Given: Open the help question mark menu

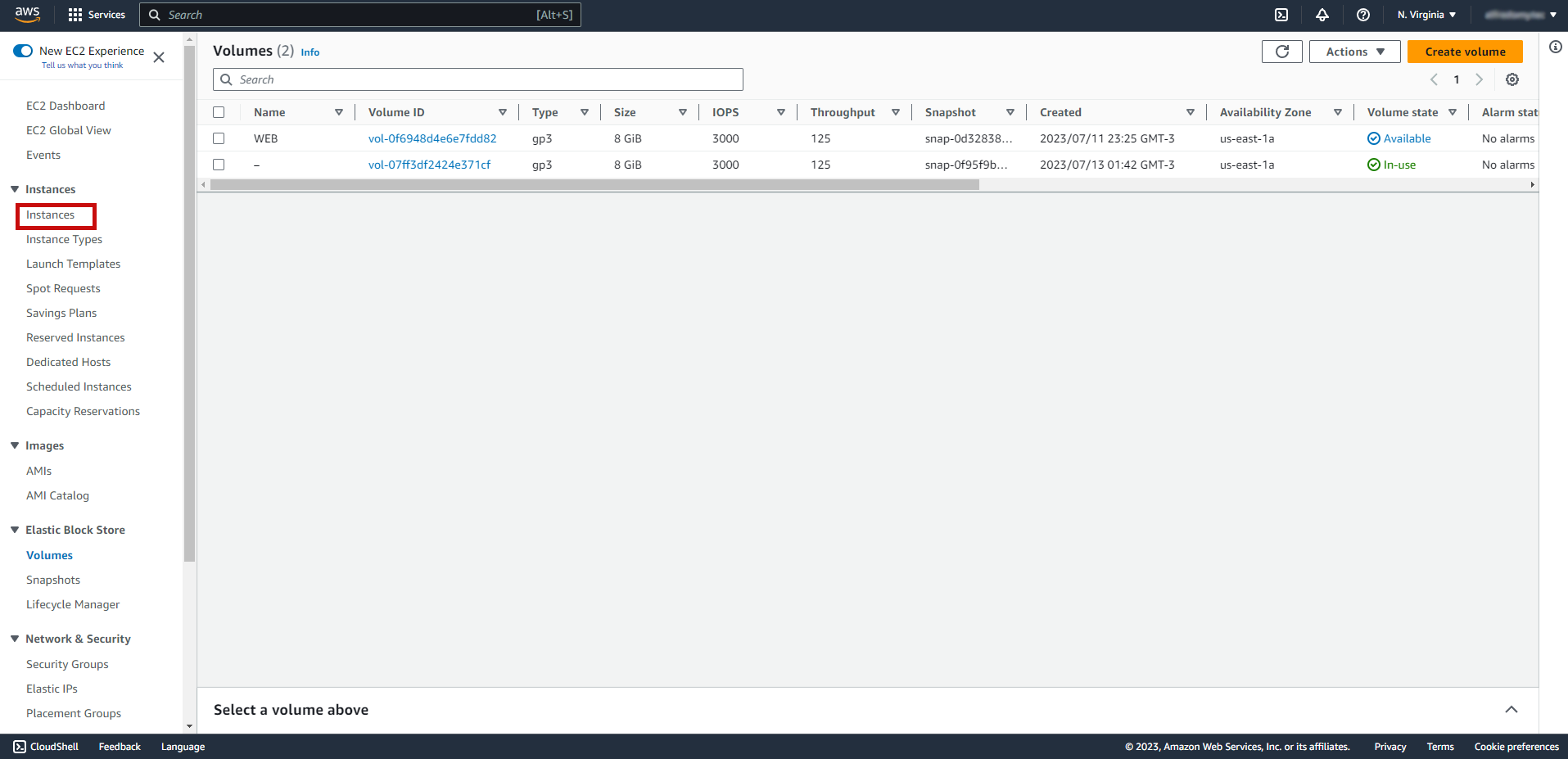Looking at the screenshot, I should 1363,15.
